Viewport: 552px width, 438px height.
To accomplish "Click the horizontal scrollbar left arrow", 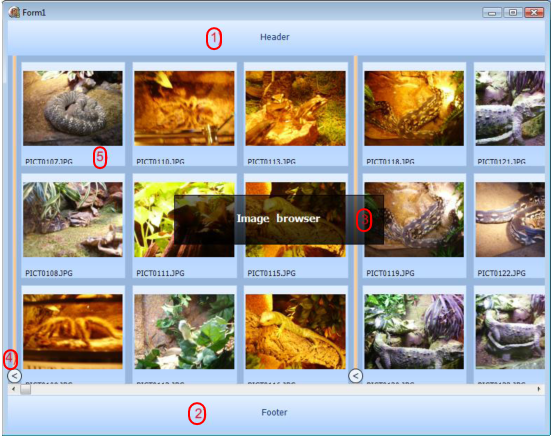I will click(x=13, y=389).
